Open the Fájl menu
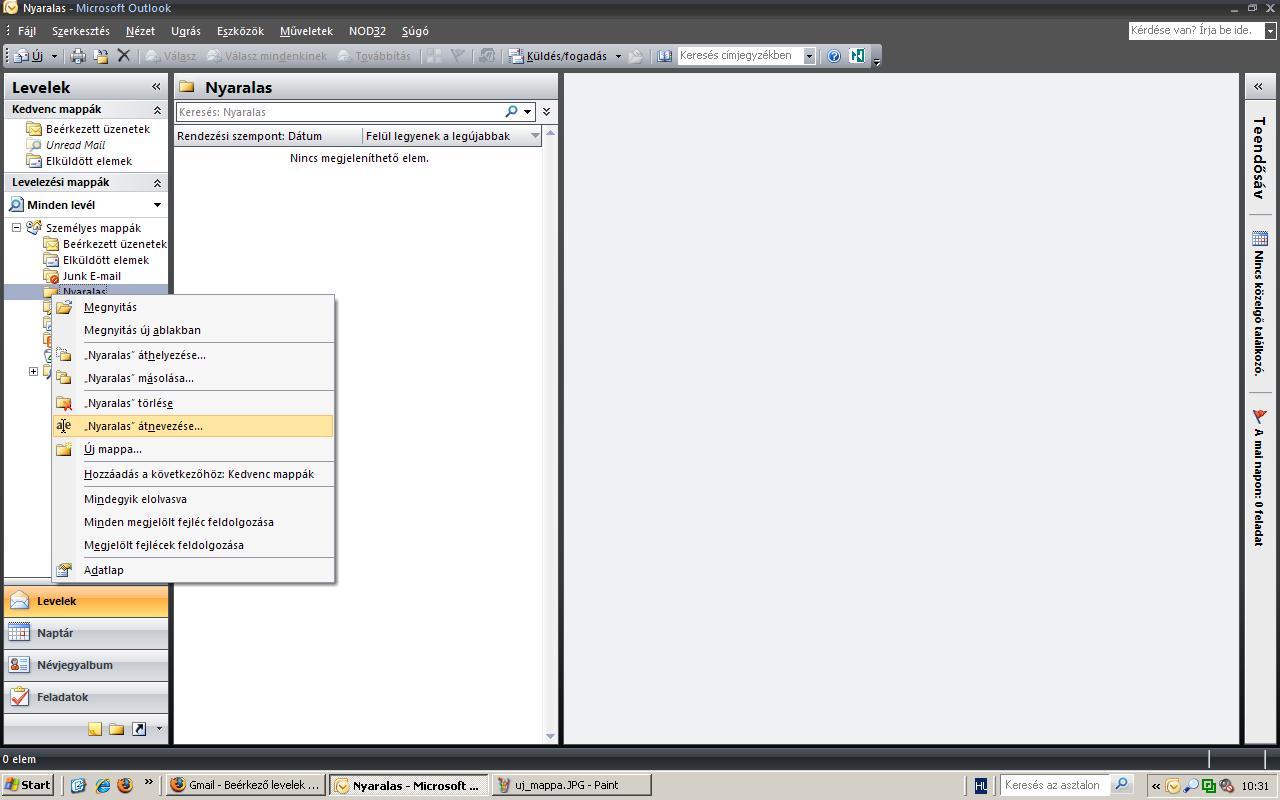Image resolution: width=1280 pixels, height=800 pixels. point(27,31)
